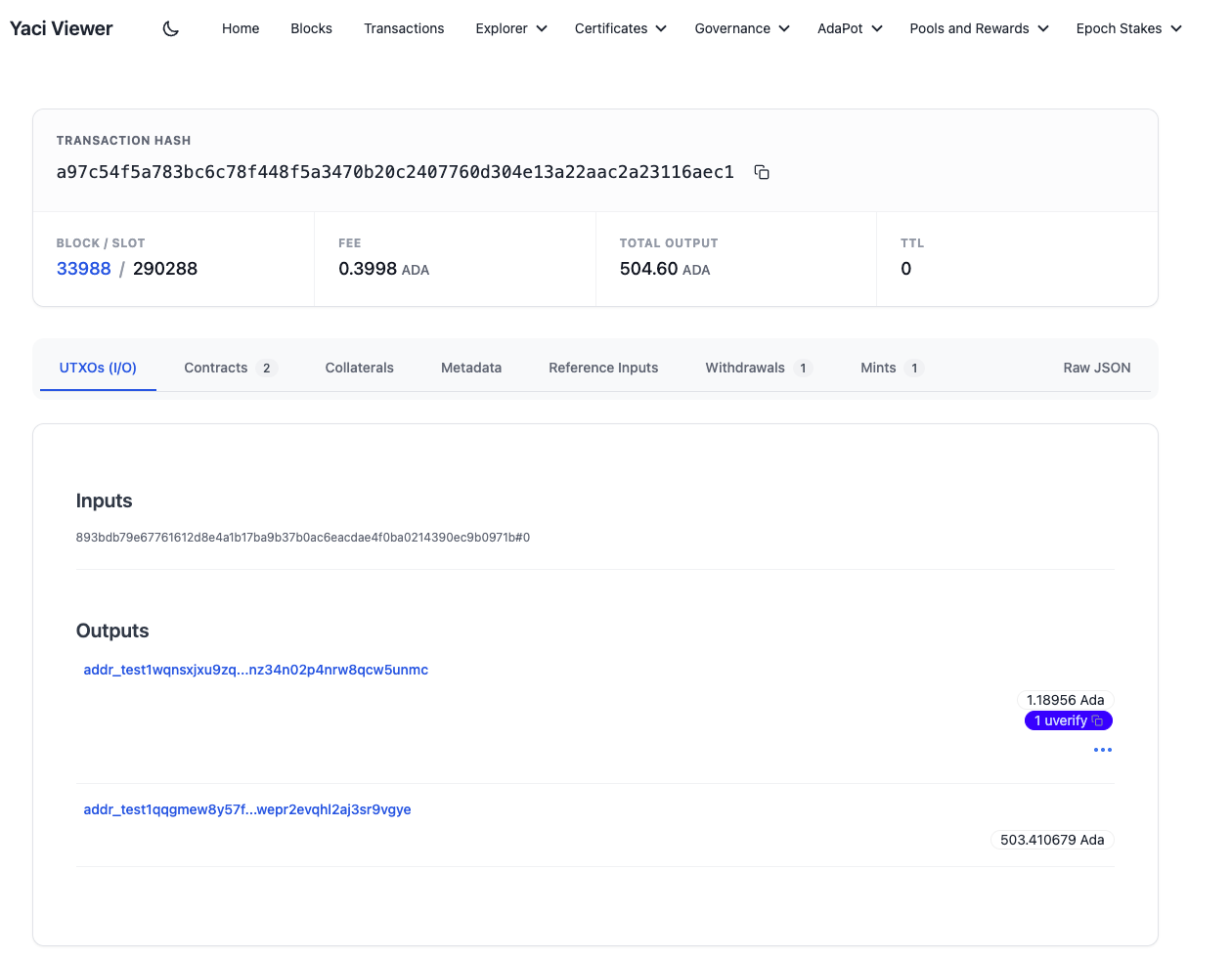The width and height of the screenshot is (1232, 958).
Task: Open the Blocks page
Action: [x=312, y=28]
